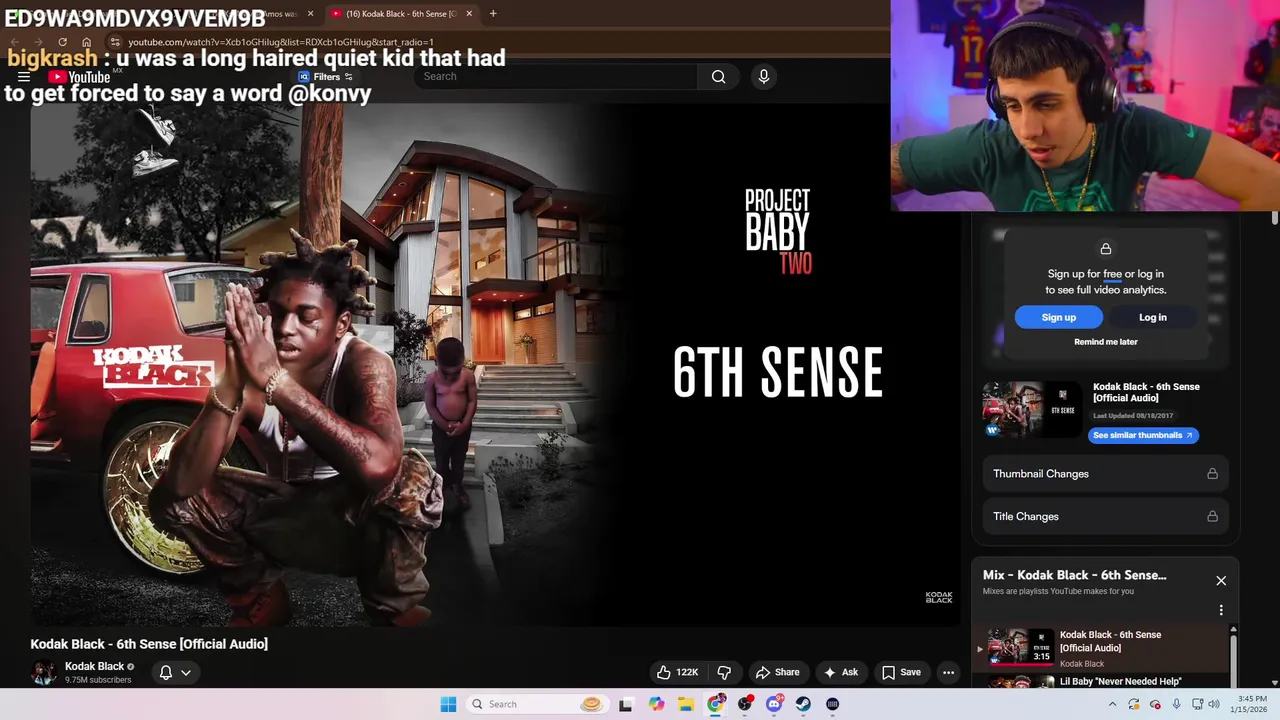
Task: Click the Ask button
Action: (x=840, y=672)
